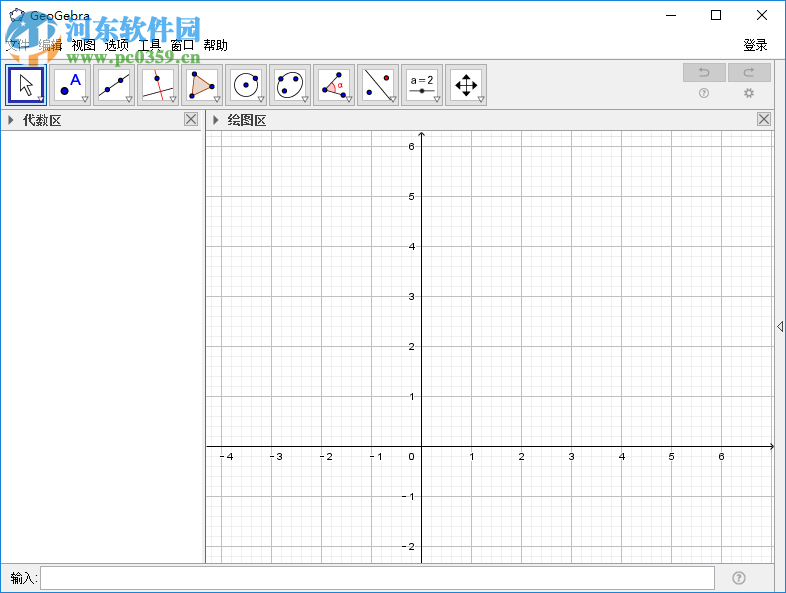Image resolution: width=786 pixels, height=593 pixels.
Task: Select the Point tool
Action: 70,85
